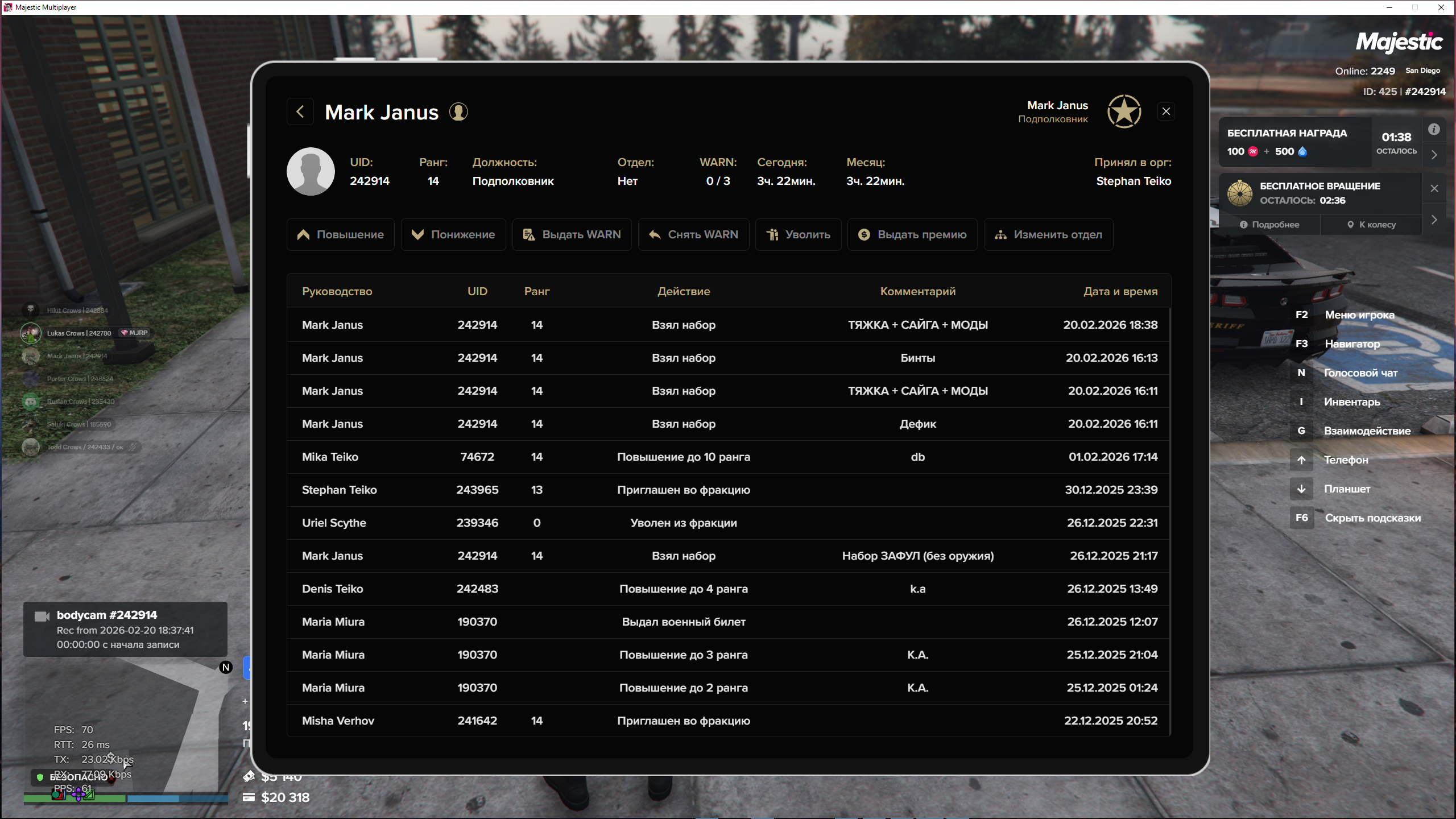Screen dimensions: 1456x819
Task: Close the faction management panel with X
Action: (x=1166, y=111)
